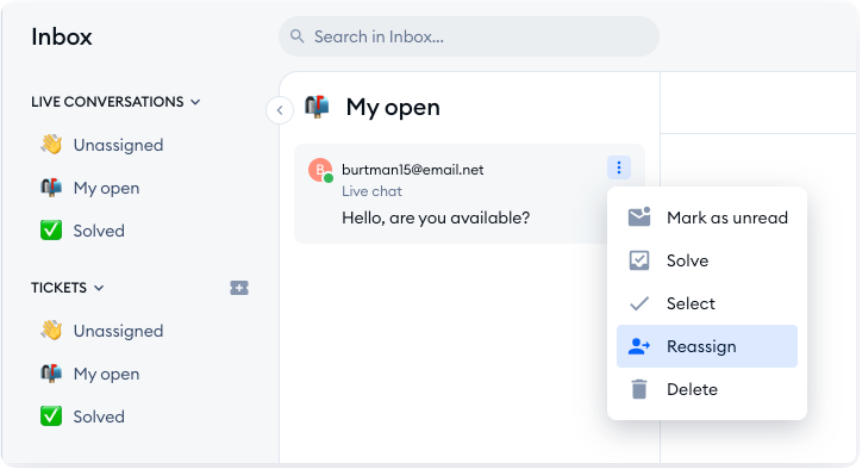This screenshot has height=468, width=860.
Task: Open Unassigned under Live Conversations
Action: (117, 145)
